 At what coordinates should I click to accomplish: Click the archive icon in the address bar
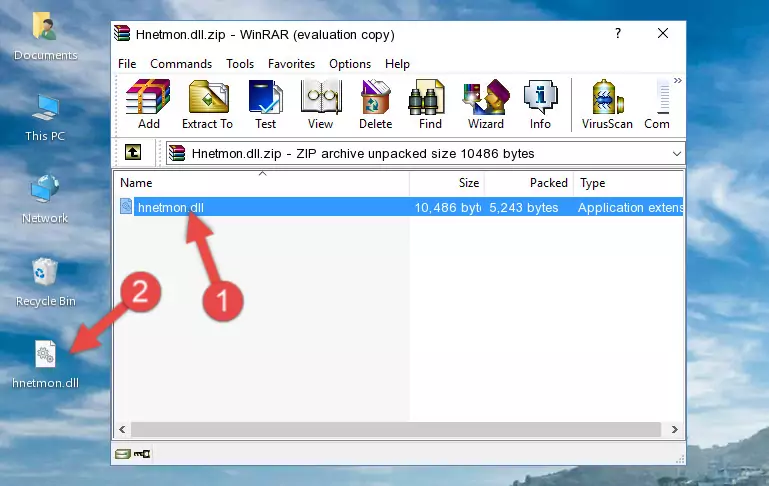coord(177,153)
